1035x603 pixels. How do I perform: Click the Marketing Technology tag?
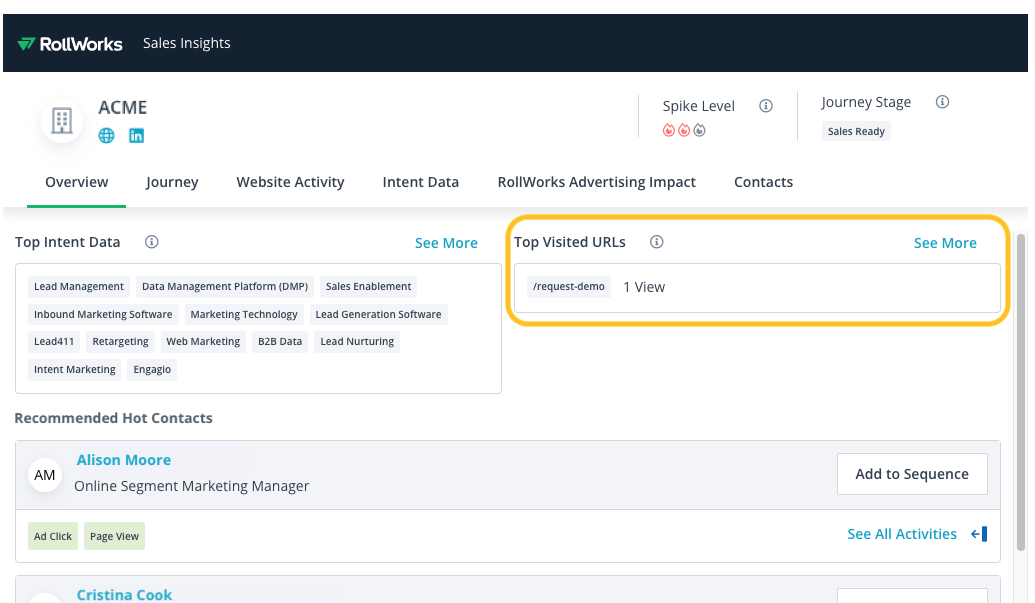(244, 315)
